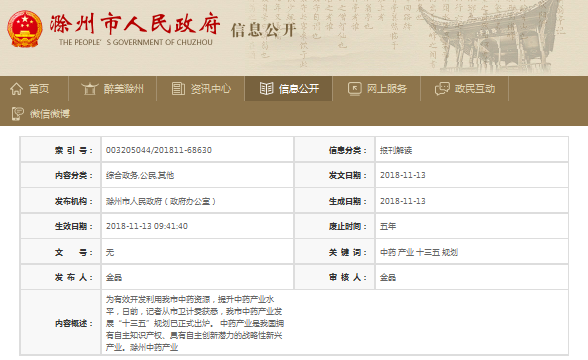The width and height of the screenshot is (588, 360).
Task: Click the 信息公开 header heading
Action: (x=264, y=30)
